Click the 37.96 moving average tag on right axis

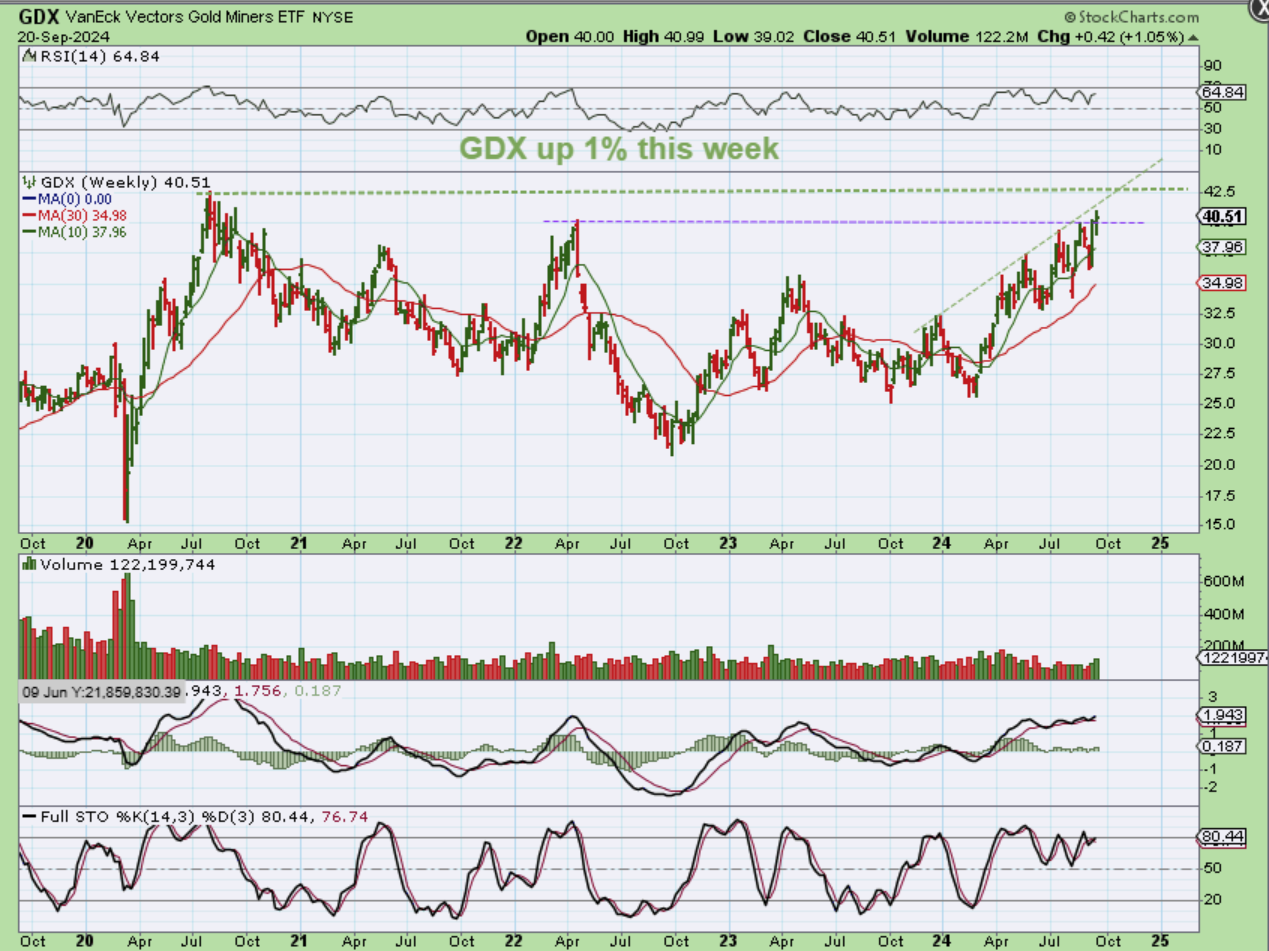[1222, 246]
